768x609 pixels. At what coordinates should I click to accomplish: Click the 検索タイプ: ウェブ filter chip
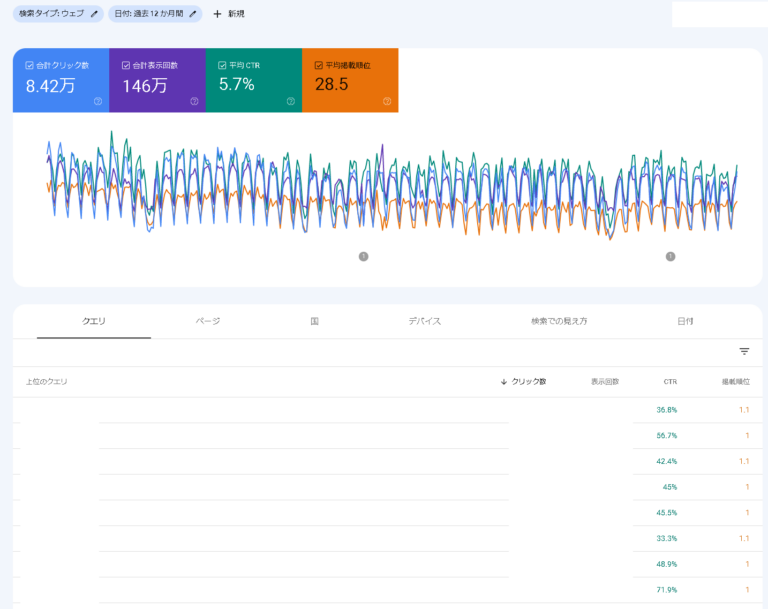(58, 14)
